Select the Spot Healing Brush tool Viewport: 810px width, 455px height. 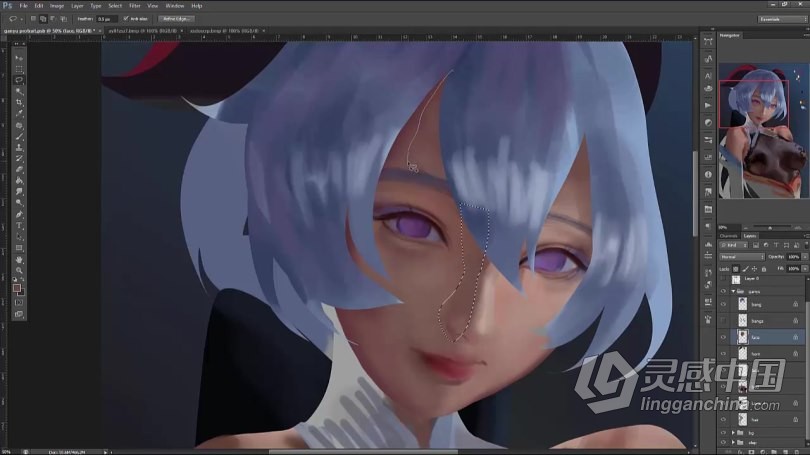tap(19, 125)
